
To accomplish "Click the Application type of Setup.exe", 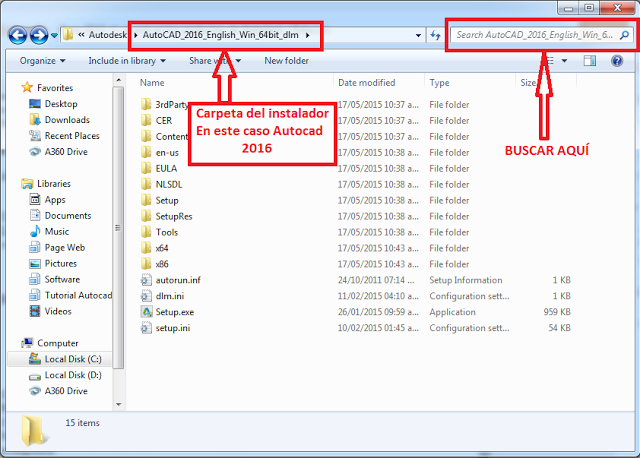I will pos(452,312).
